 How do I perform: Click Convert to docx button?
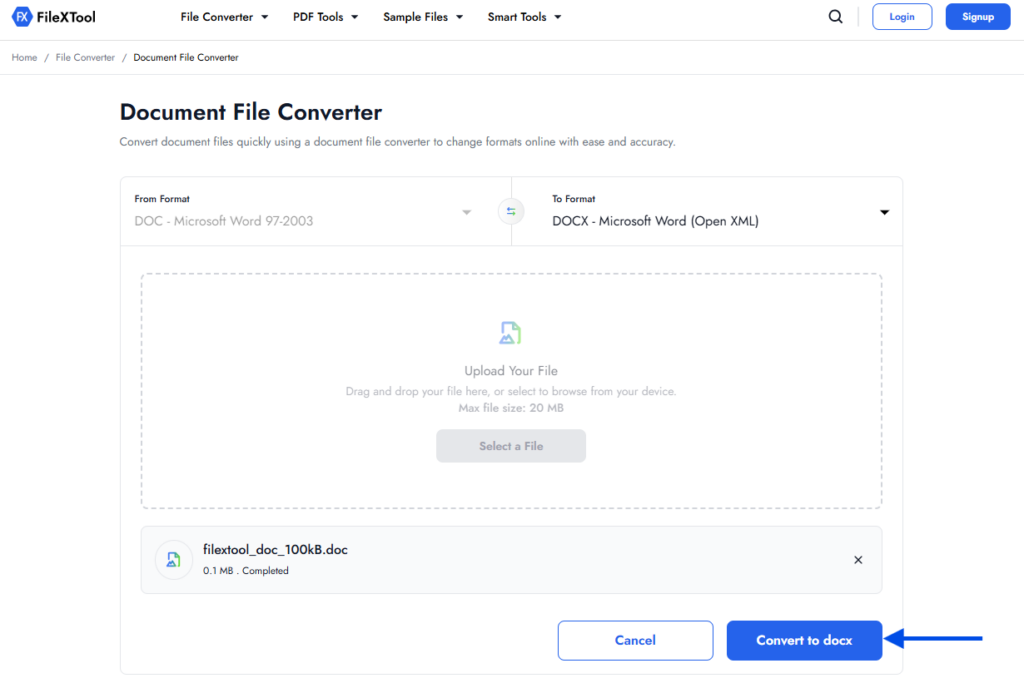(x=804, y=640)
